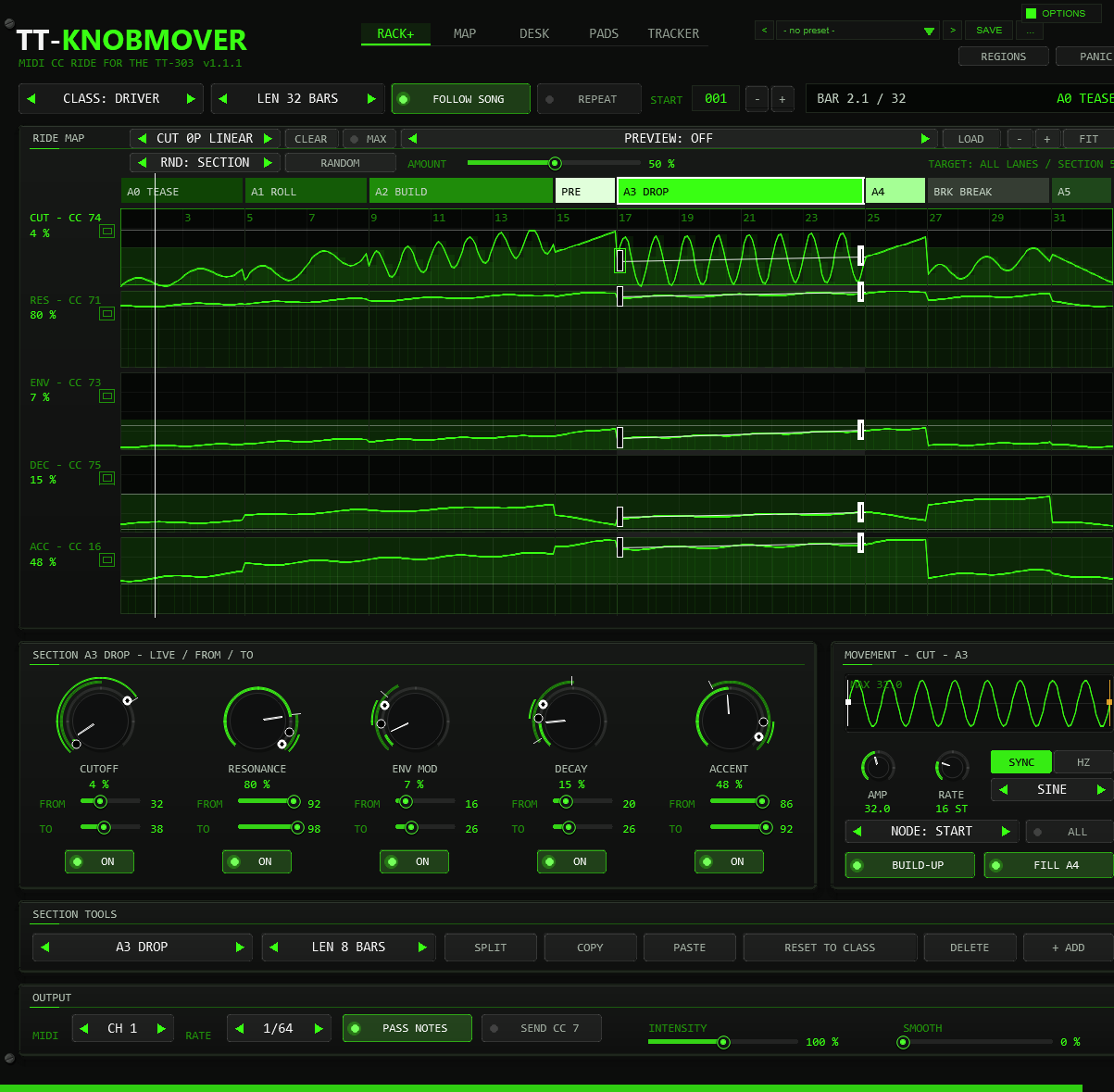
Task: Select next class with right arrow
Action: pyautogui.click(x=191, y=99)
